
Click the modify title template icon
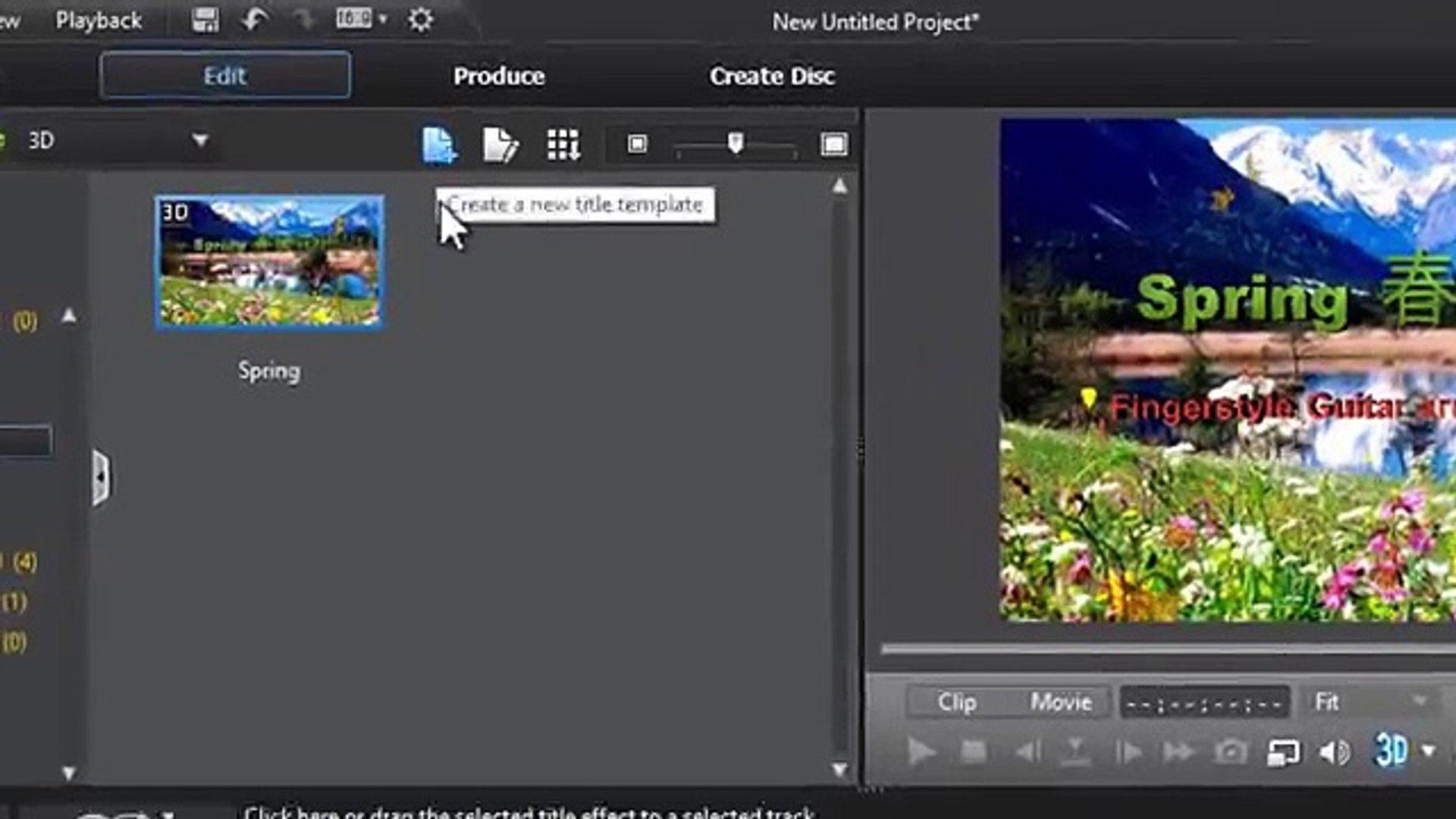click(x=500, y=144)
